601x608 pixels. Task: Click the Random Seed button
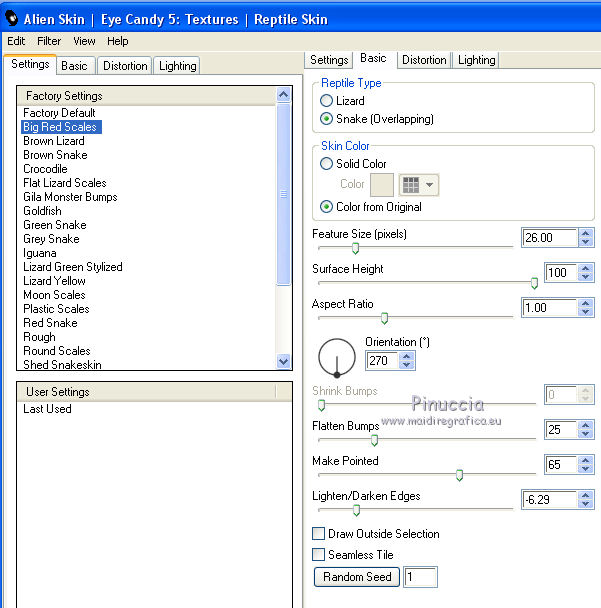click(x=357, y=577)
